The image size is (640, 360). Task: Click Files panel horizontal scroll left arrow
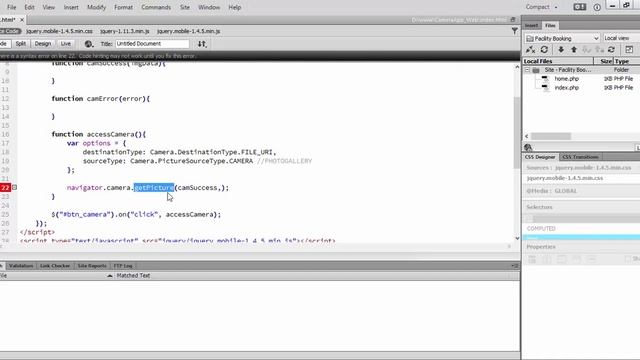(527, 136)
